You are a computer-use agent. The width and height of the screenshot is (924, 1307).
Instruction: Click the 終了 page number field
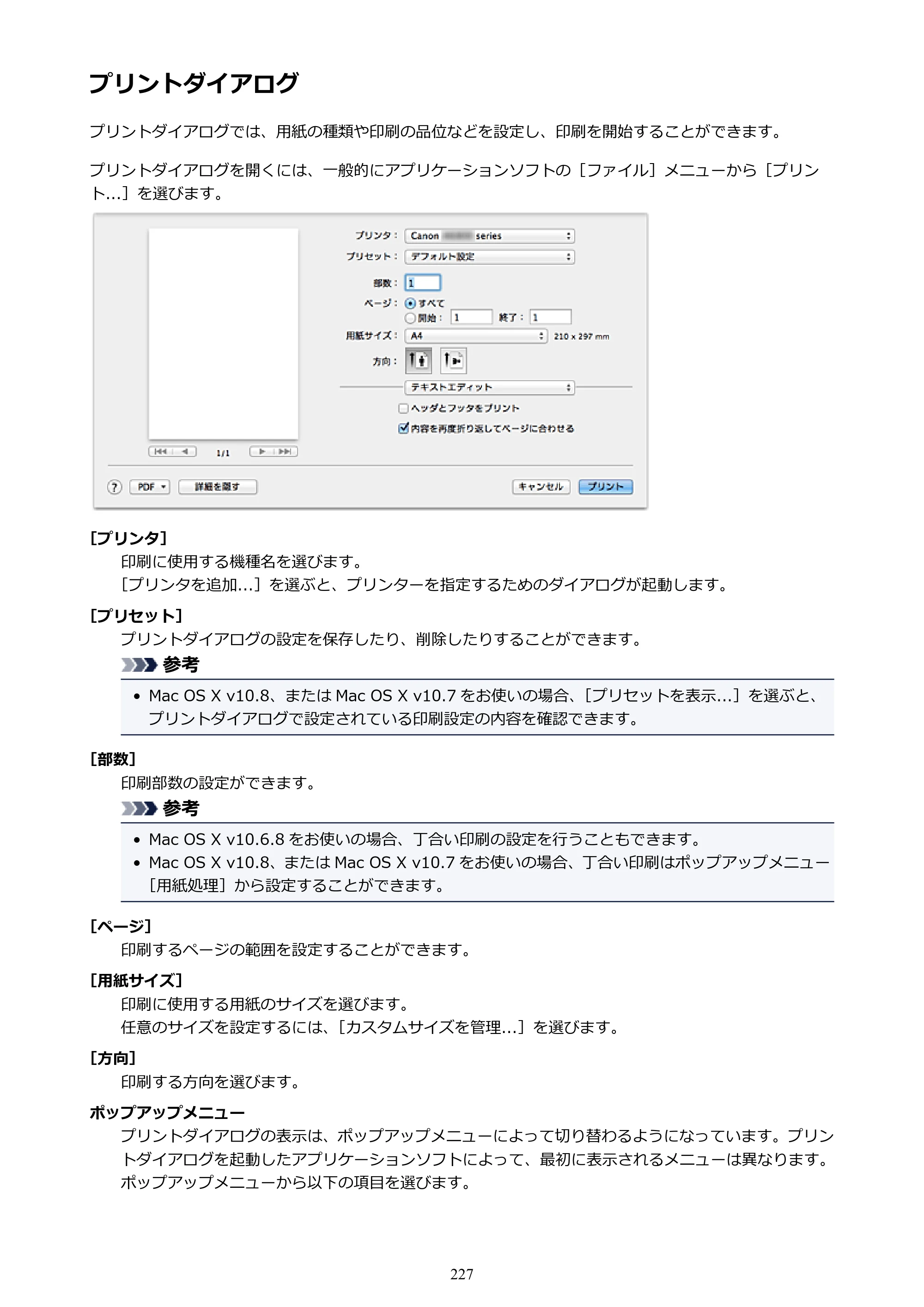coord(551,317)
